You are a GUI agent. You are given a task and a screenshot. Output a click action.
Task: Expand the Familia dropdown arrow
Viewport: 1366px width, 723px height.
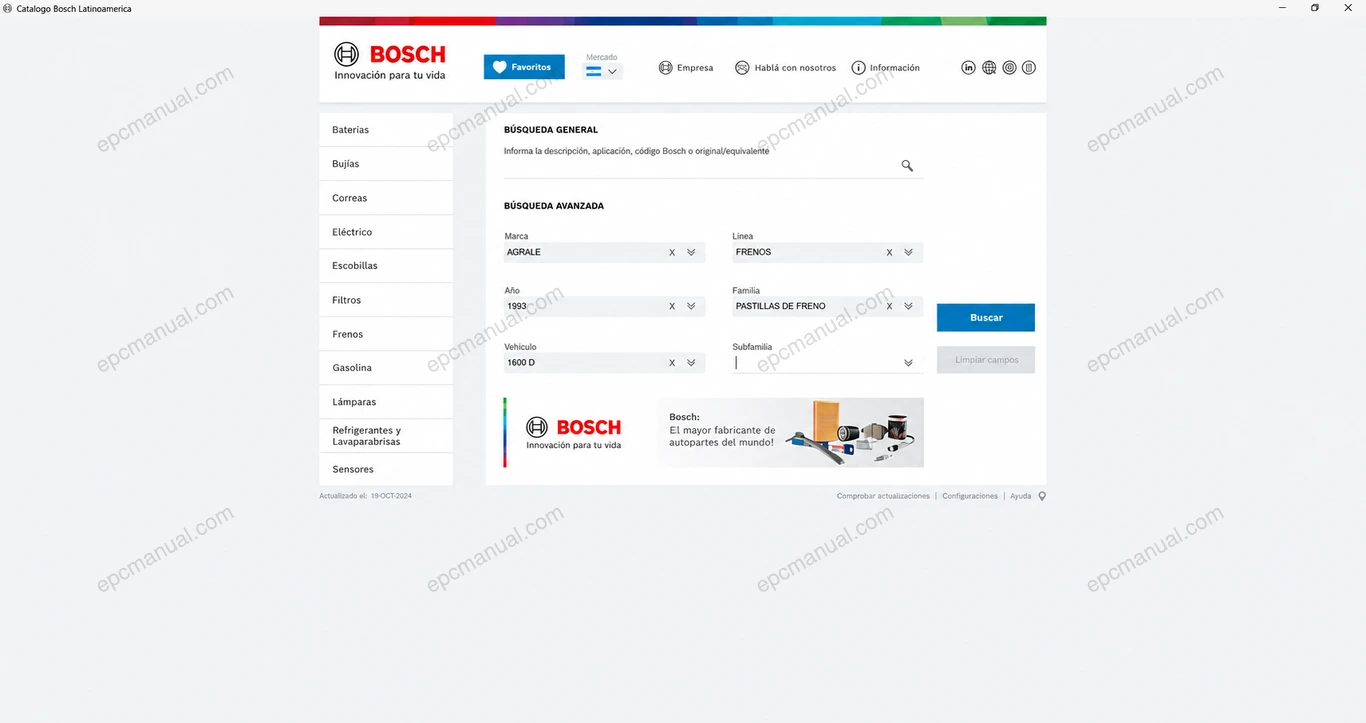[x=908, y=307]
